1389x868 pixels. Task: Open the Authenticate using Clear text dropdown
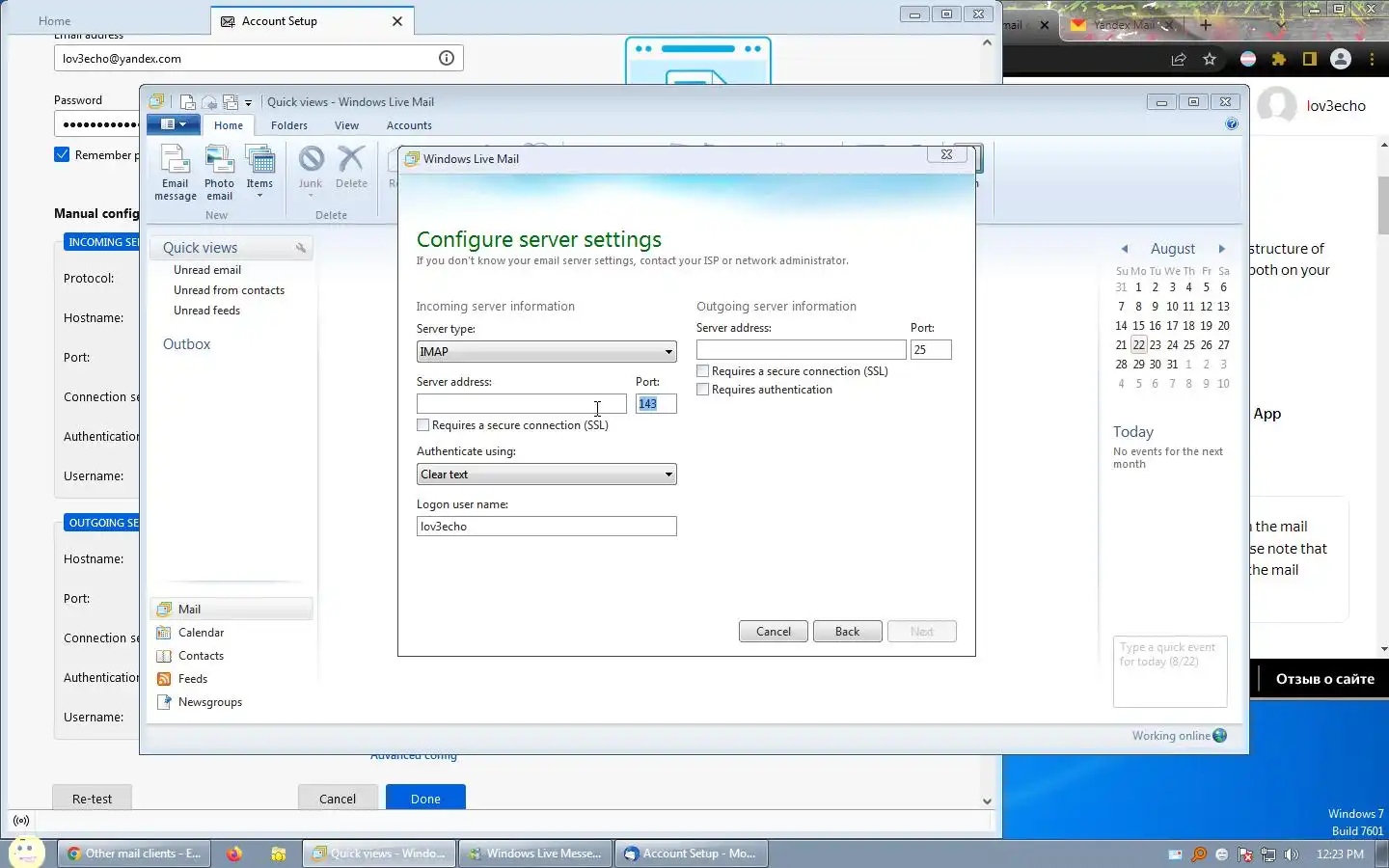[x=546, y=475]
